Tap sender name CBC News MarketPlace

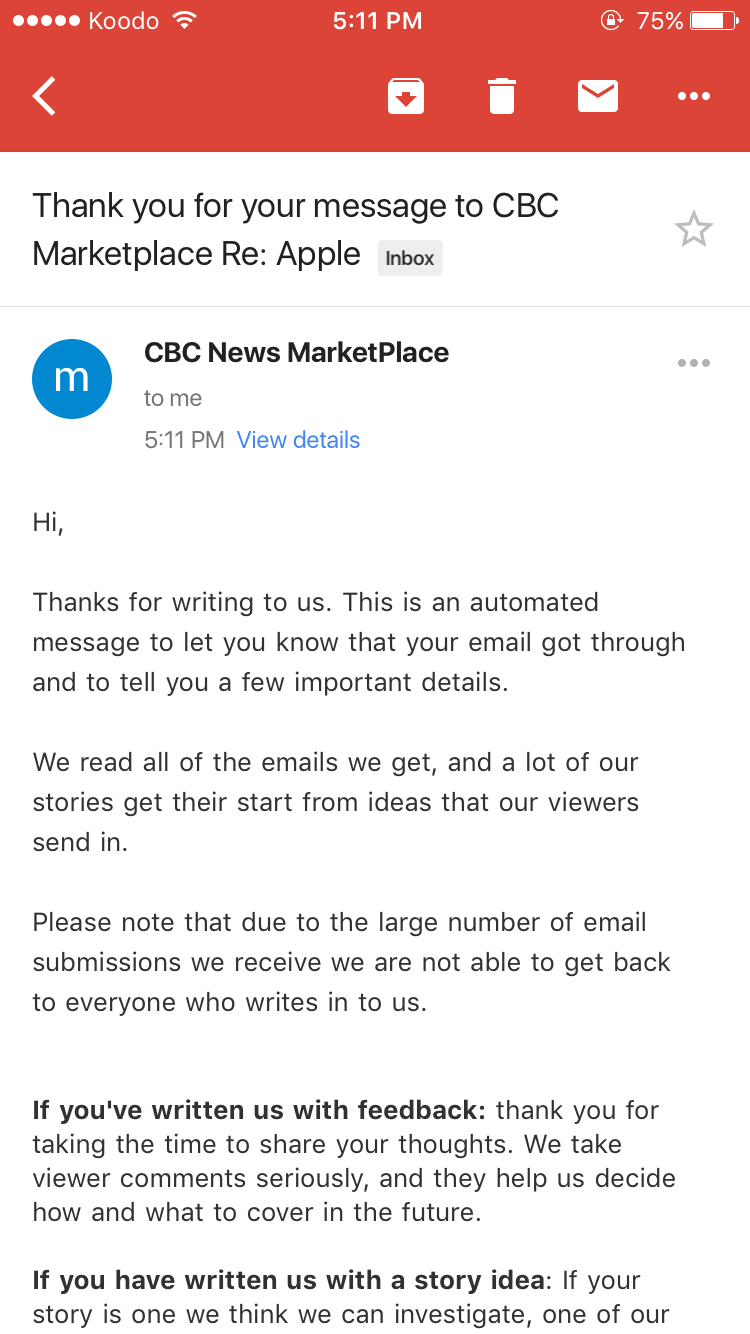click(x=297, y=352)
